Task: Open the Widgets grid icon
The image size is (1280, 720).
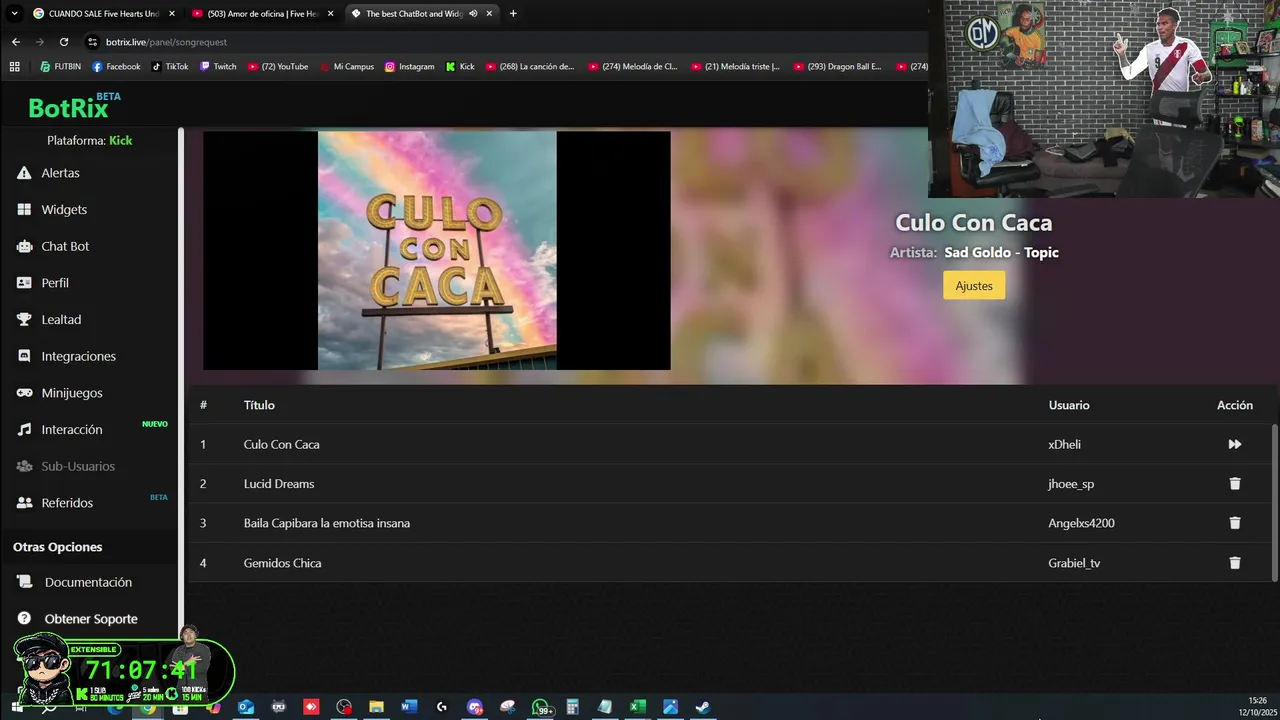Action: pyautogui.click(x=24, y=210)
